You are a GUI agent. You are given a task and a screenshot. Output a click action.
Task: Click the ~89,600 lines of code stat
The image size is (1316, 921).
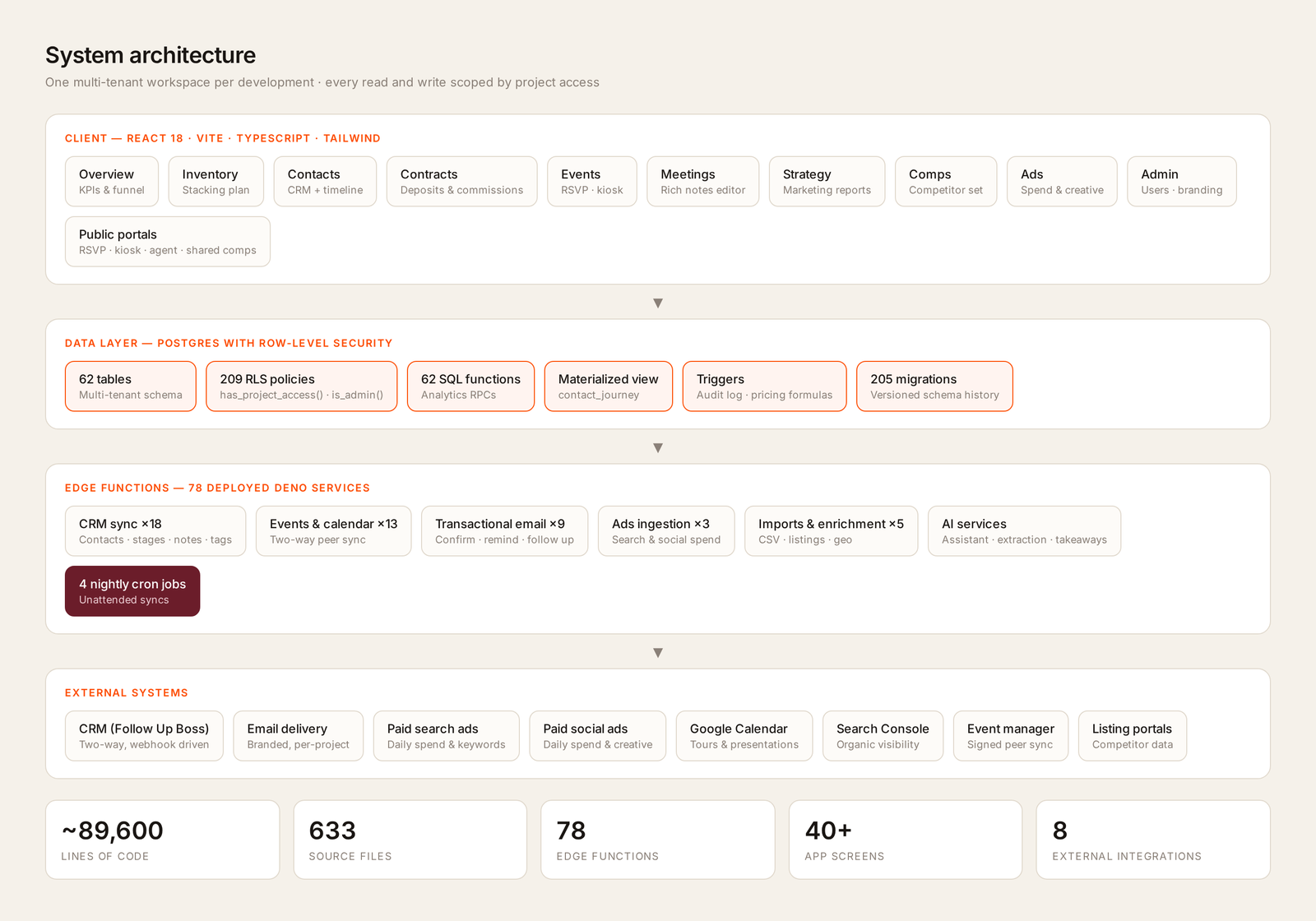[163, 840]
